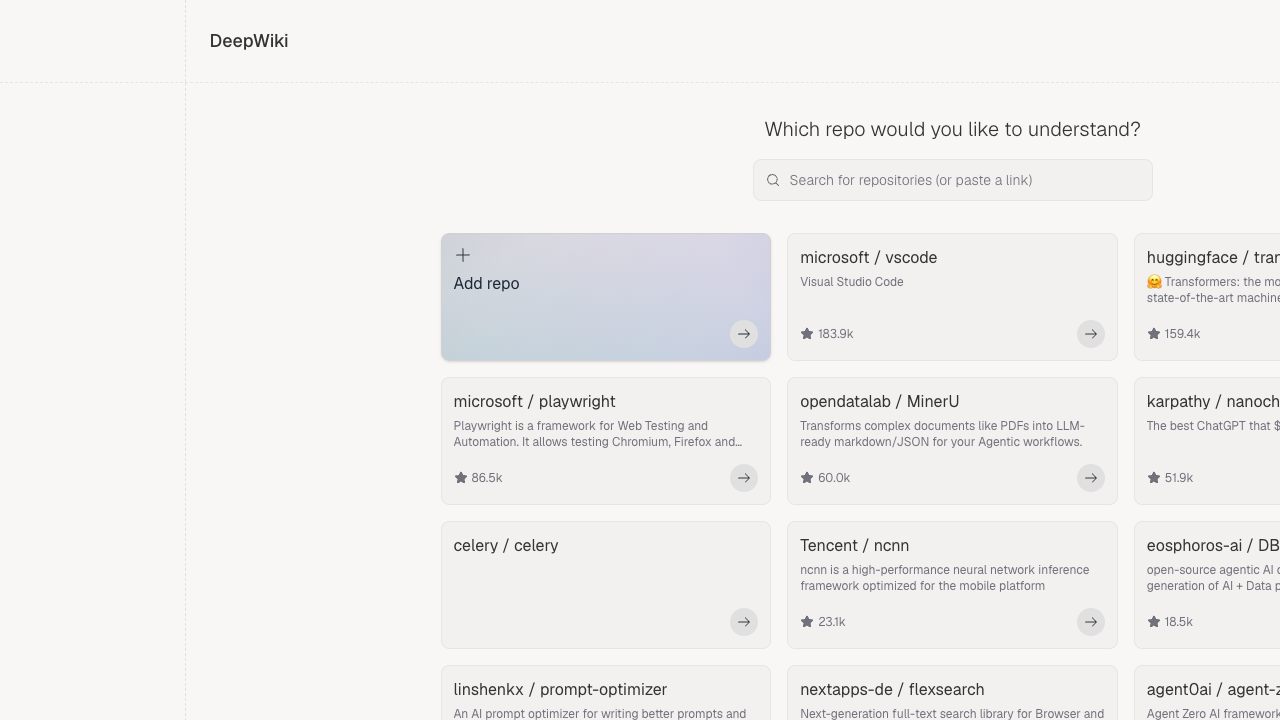1280x720 pixels.
Task: Select the Playwright framework description text
Action: (x=598, y=434)
